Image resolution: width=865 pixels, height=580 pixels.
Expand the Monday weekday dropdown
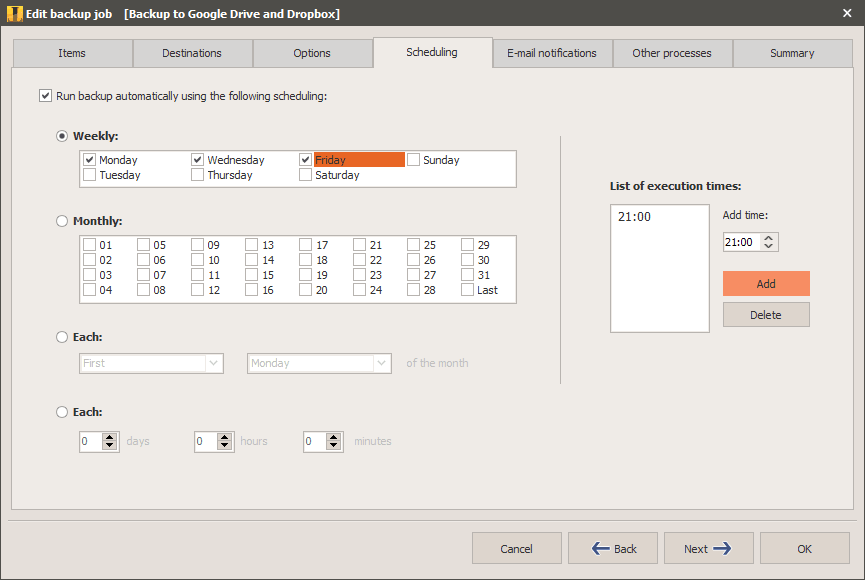318,363
